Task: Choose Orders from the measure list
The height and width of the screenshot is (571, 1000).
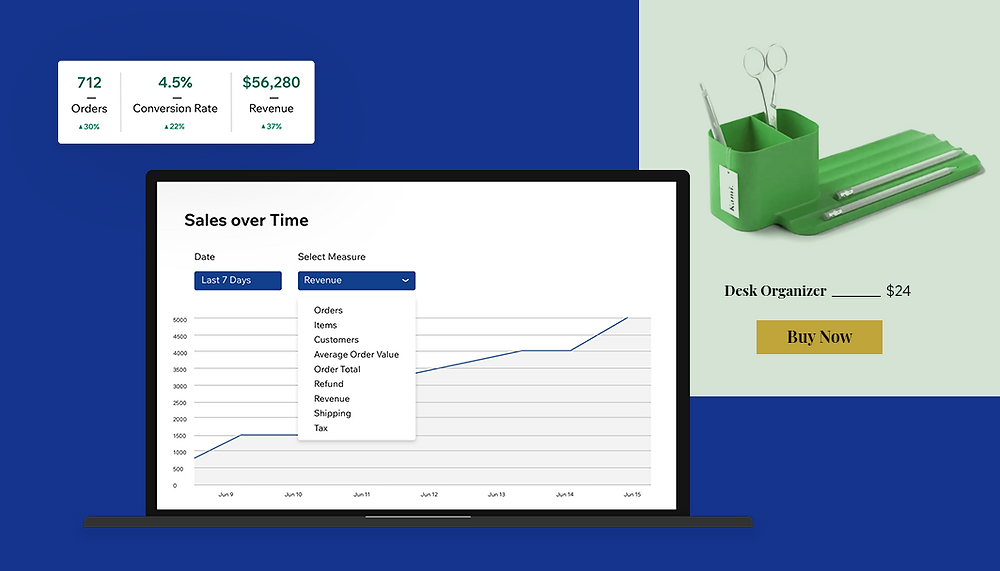Action: (328, 310)
